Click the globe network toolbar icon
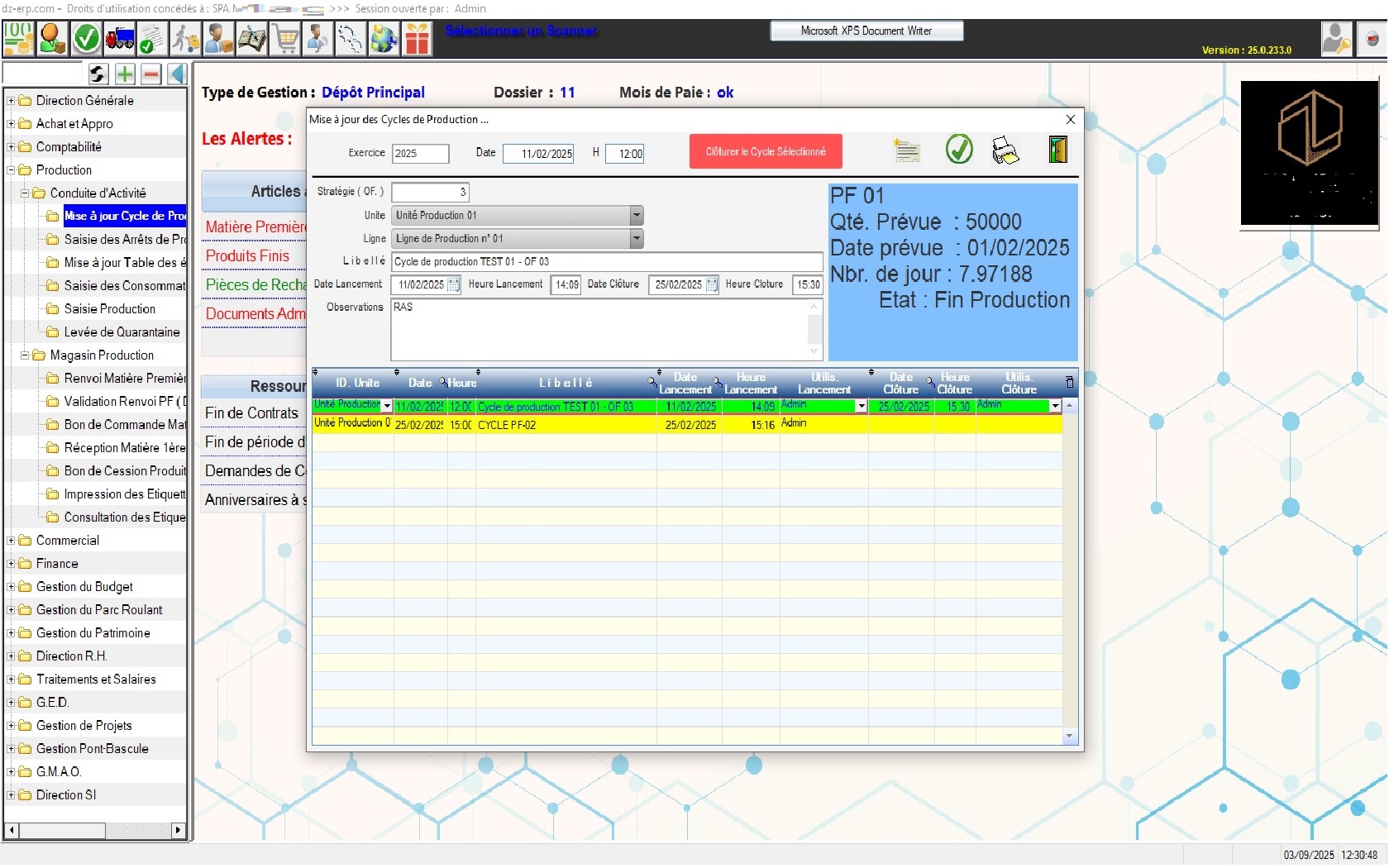 point(384,38)
